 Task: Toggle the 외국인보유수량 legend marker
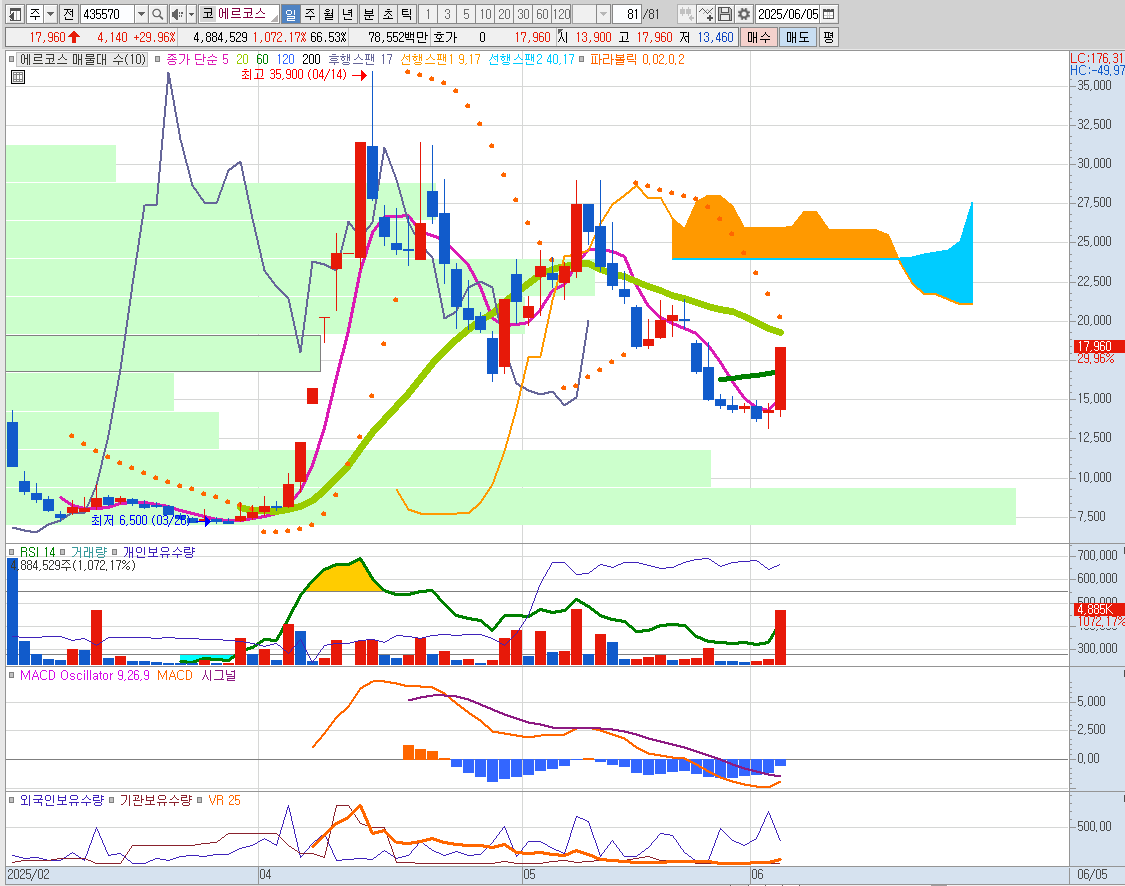11,800
